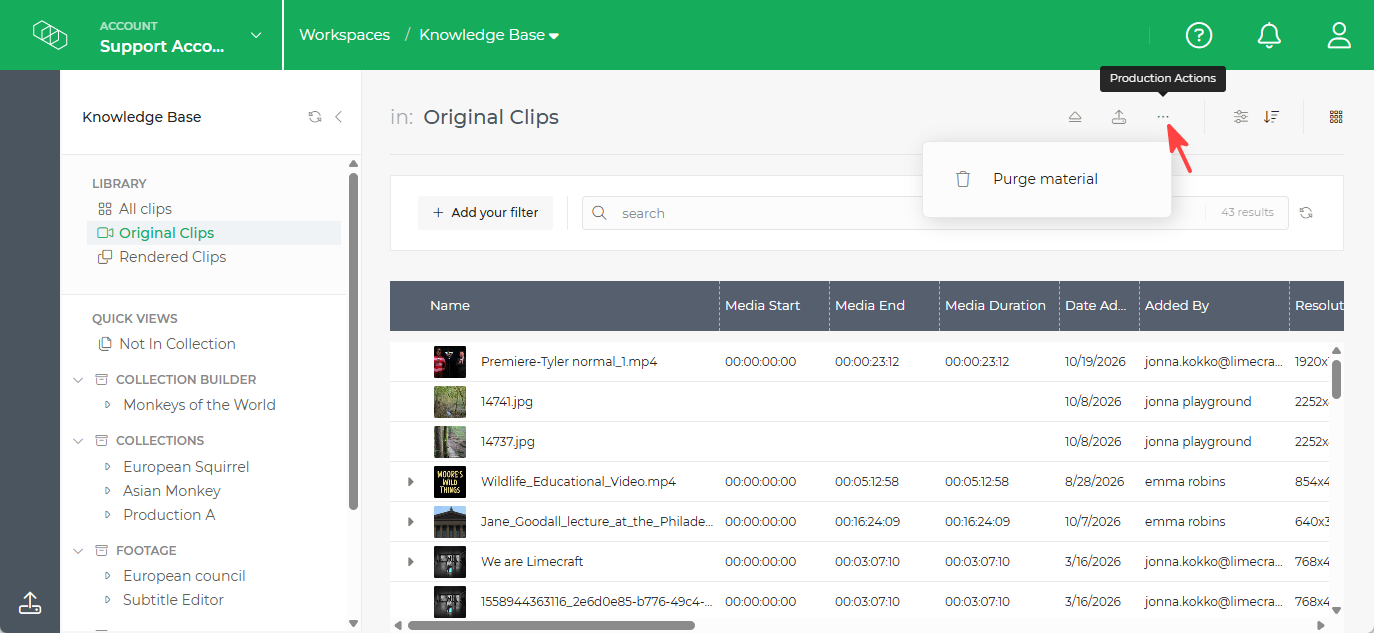This screenshot has height=633, width=1374.
Task: Sort by Media Duration column header
Action: click(995, 306)
